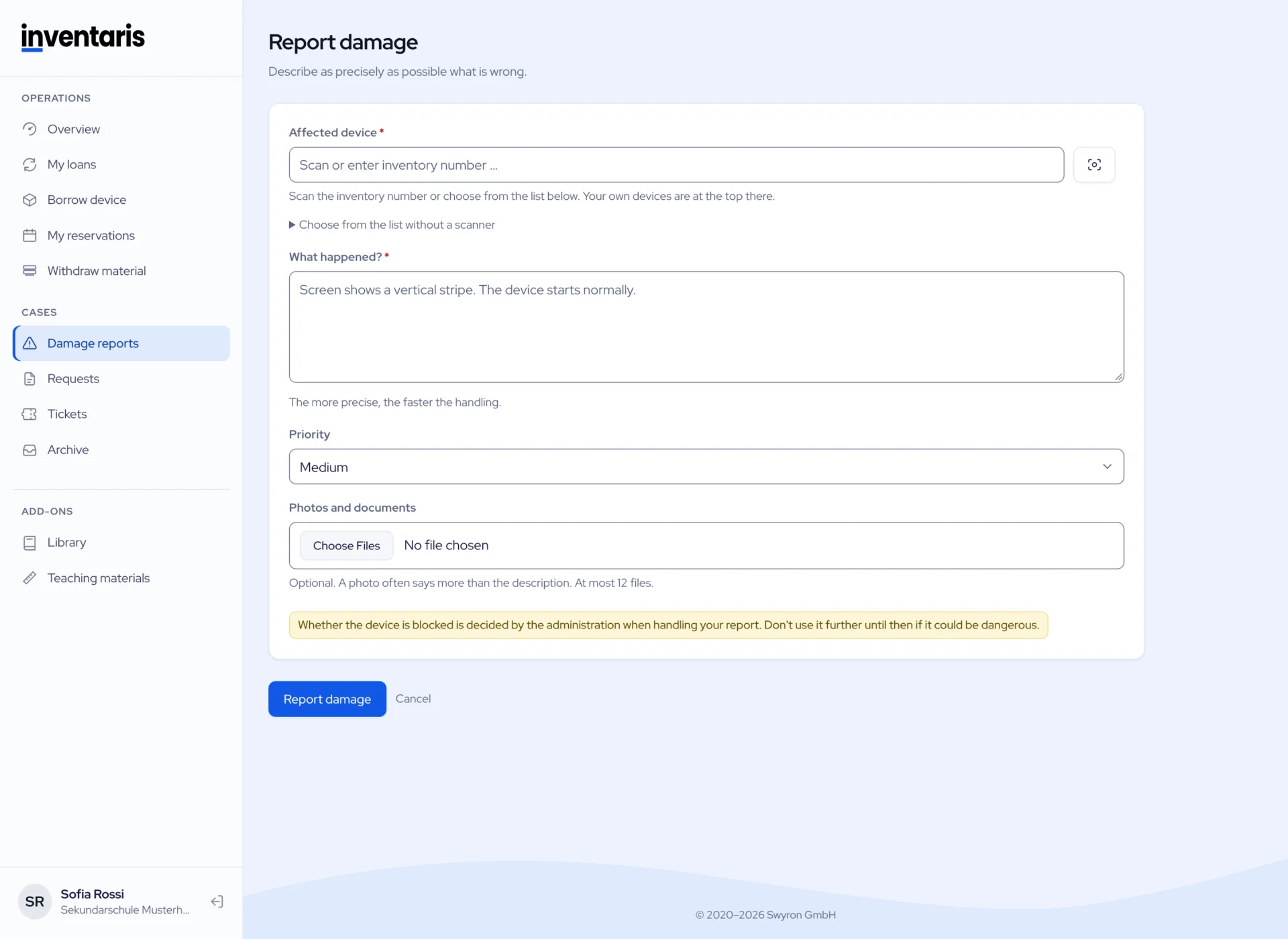Click the Cancel link
Screen dimensions: 1288x939
coord(413,699)
